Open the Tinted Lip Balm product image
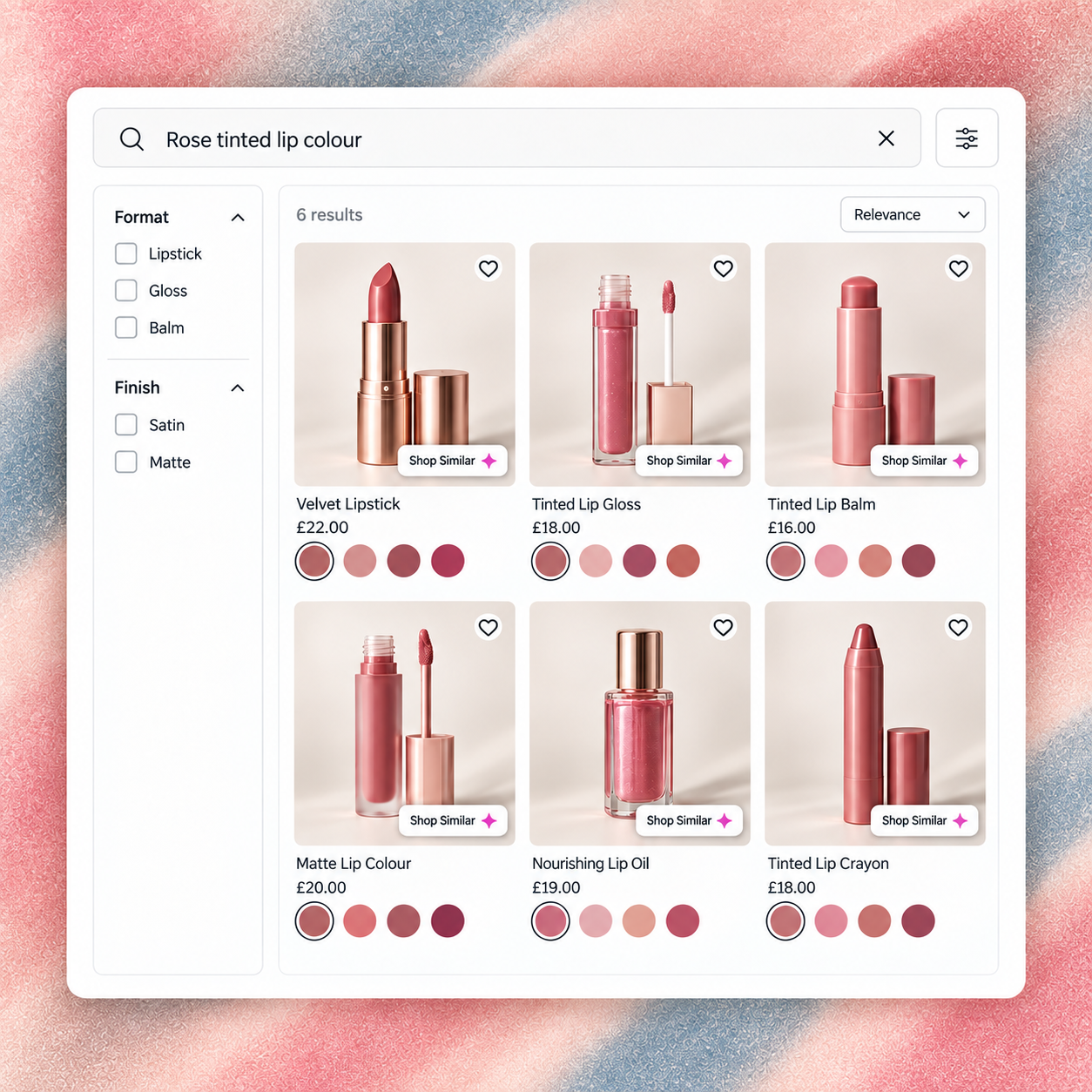The width and height of the screenshot is (1092, 1092). click(875, 364)
